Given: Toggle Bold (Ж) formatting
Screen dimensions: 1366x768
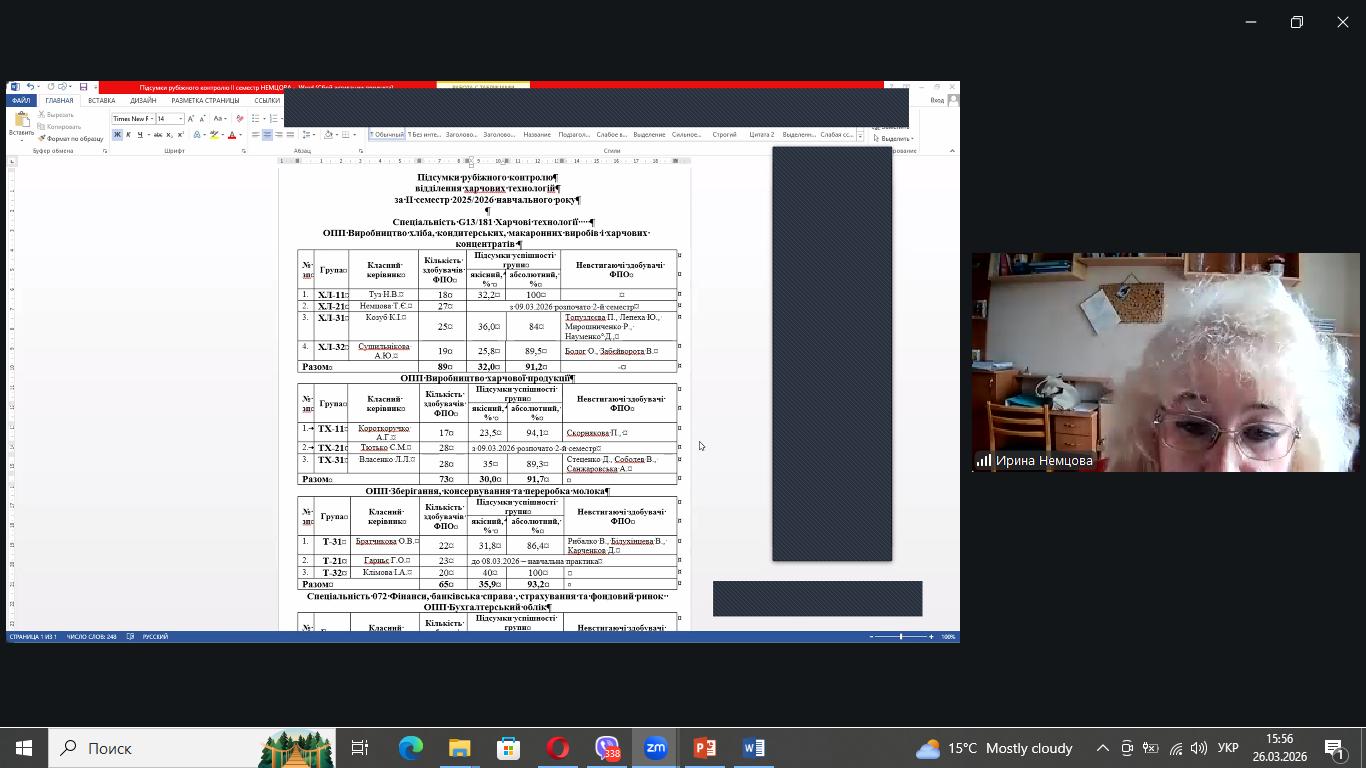Looking at the screenshot, I should [x=117, y=135].
